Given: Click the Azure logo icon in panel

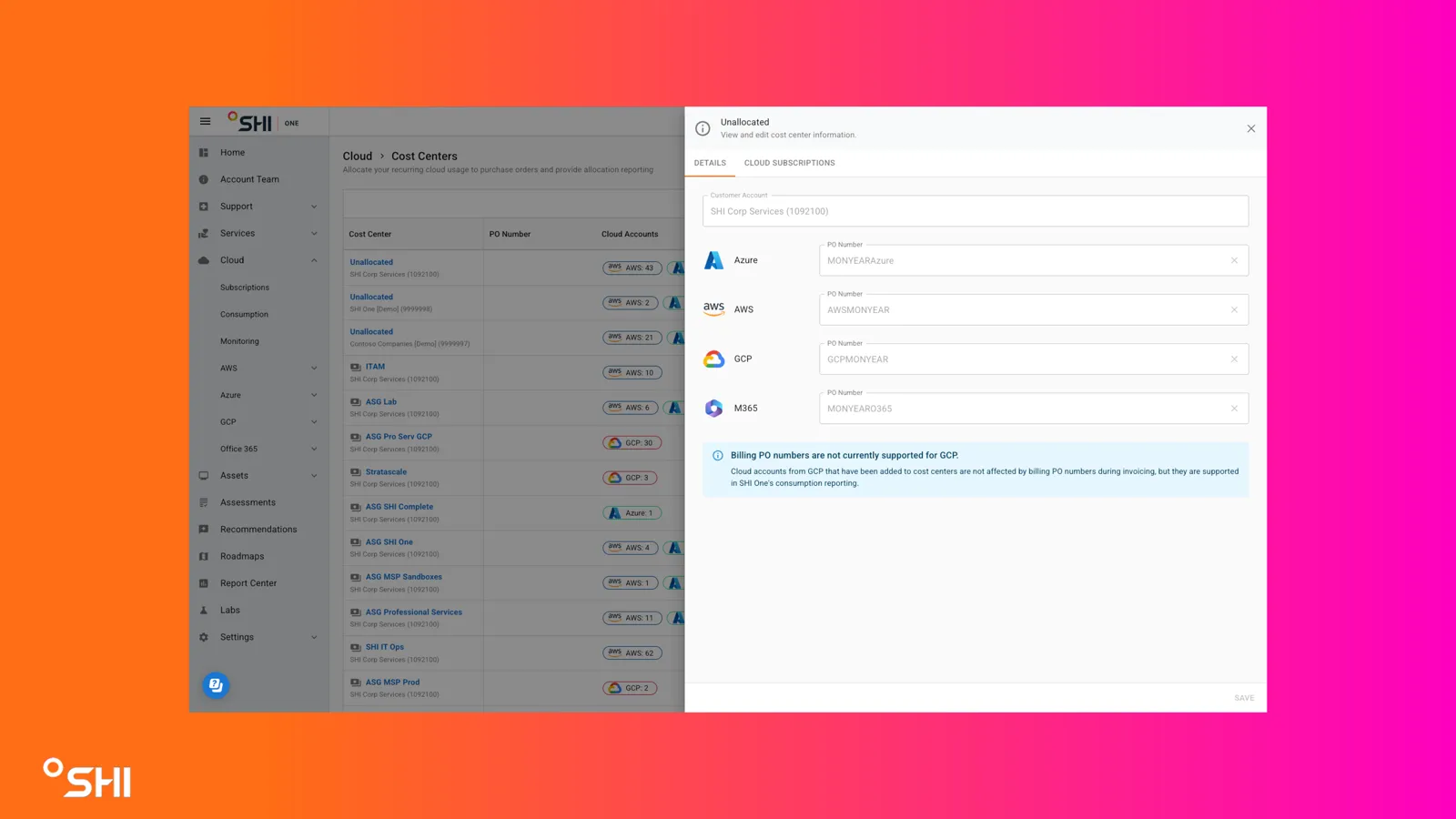Looking at the screenshot, I should tap(714, 260).
